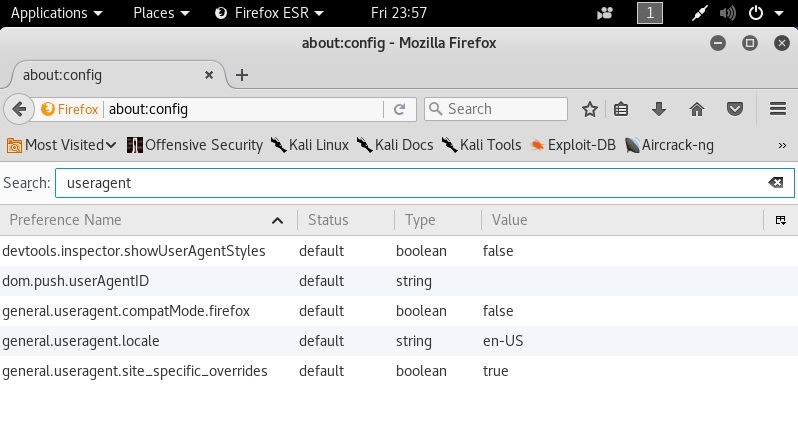Viewport: 798px width, 421px height.
Task: Open the volume speaker icon
Action: [727, 13]
